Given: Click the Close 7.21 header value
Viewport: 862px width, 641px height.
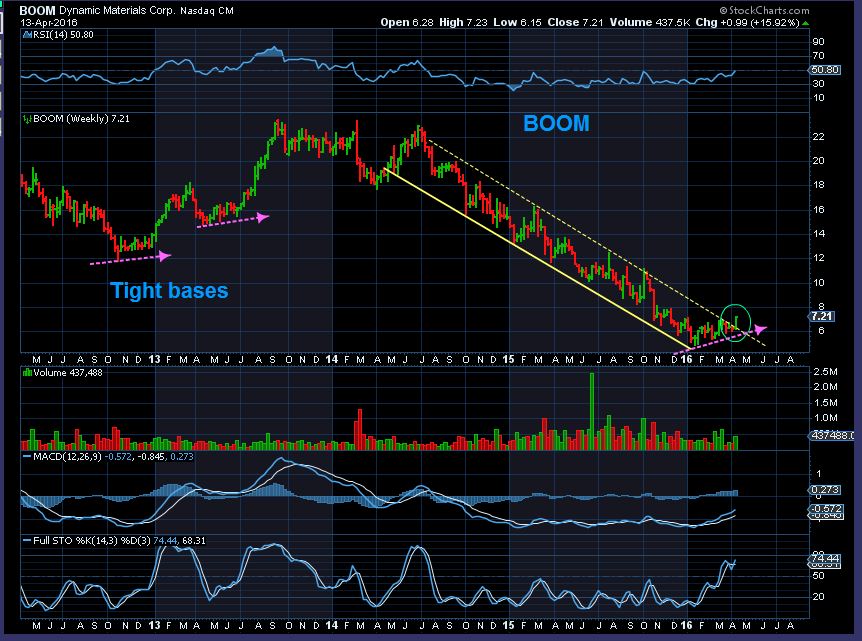Looking at the screenshot, I should coord(575,23).
